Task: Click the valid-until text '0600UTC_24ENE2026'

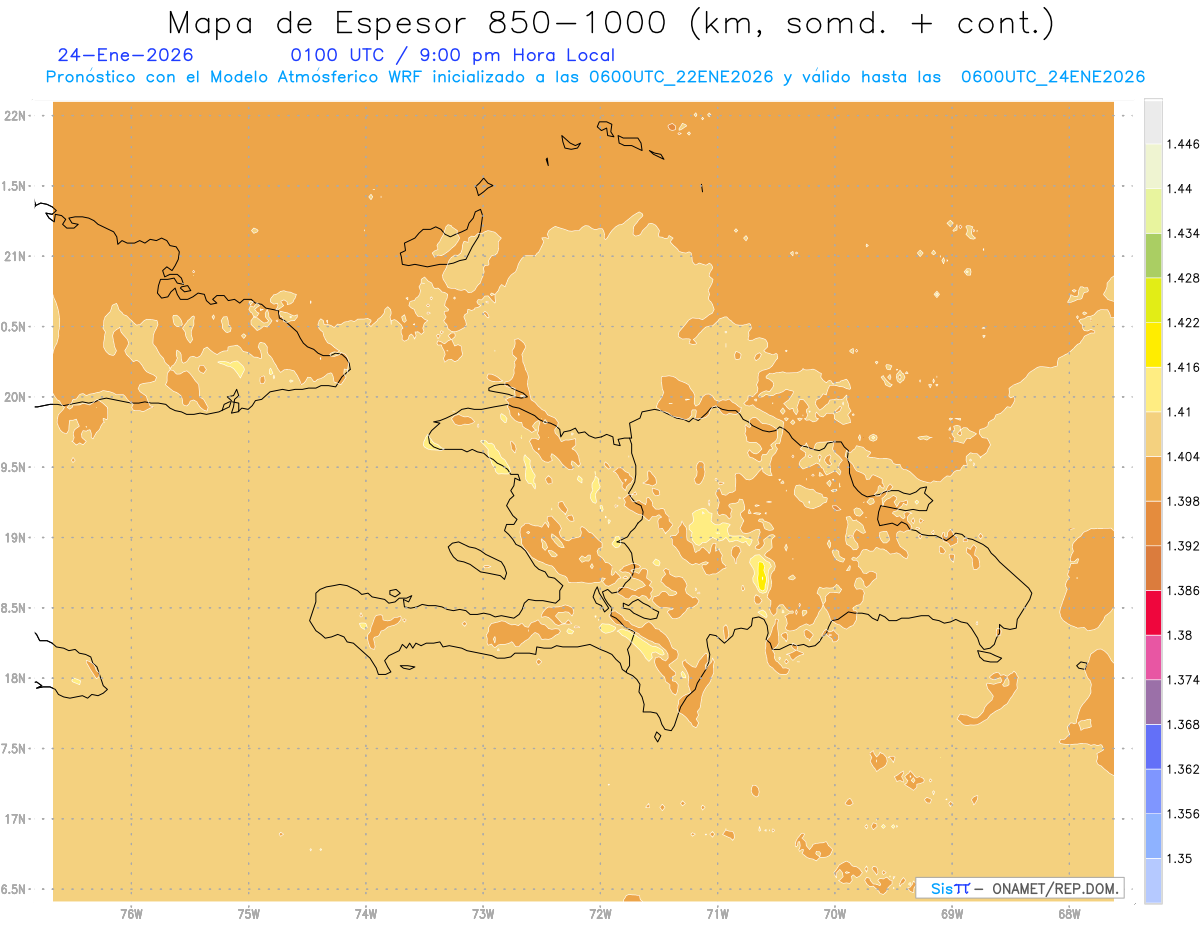Action: 1053,77
